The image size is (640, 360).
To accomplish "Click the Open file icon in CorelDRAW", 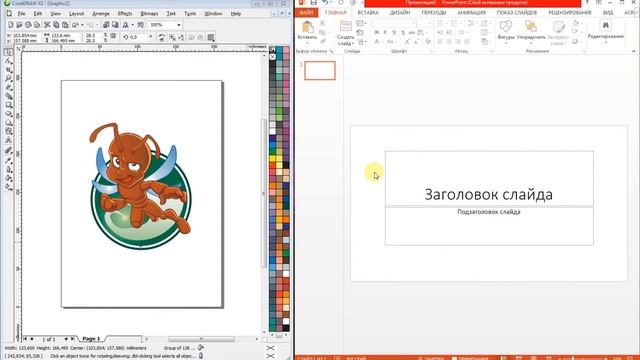I will [19, 25].
